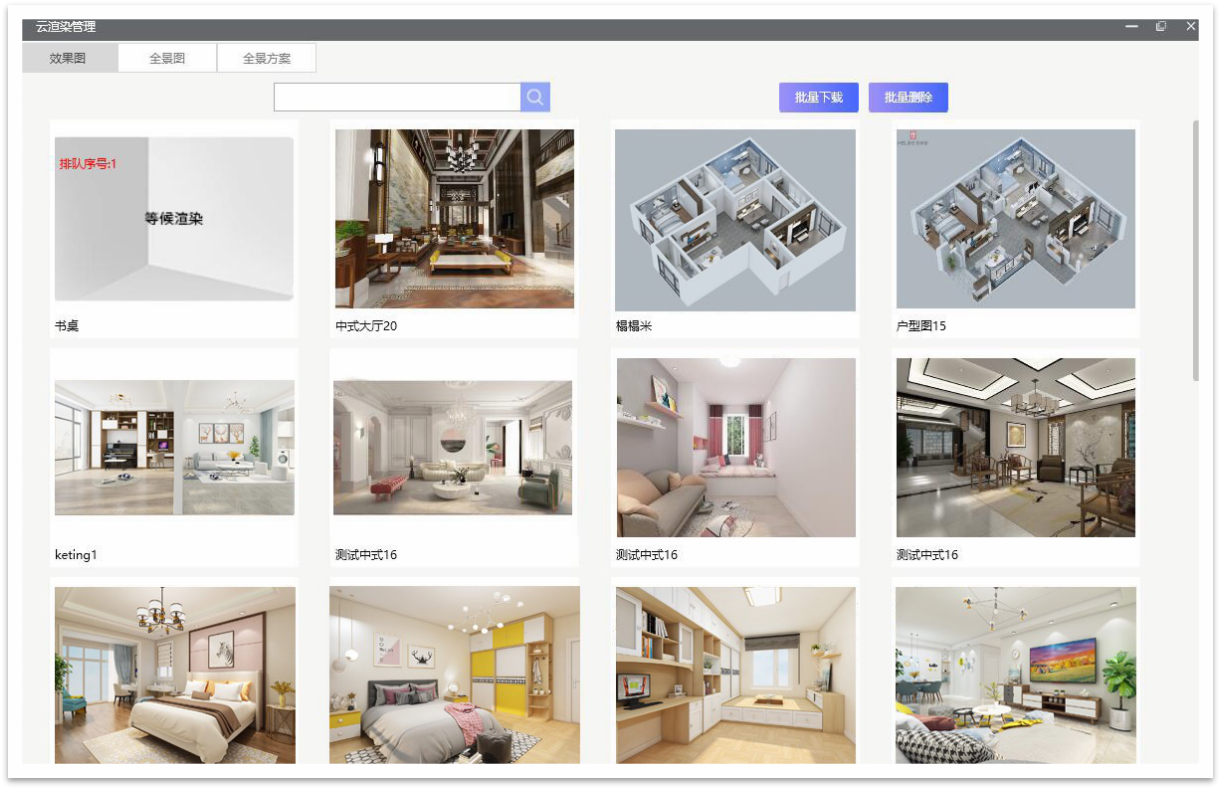The height and width of the screenshot is (789, 1221).
Task: Open the keting1 living room thumbnail
Action: [174, 448]
